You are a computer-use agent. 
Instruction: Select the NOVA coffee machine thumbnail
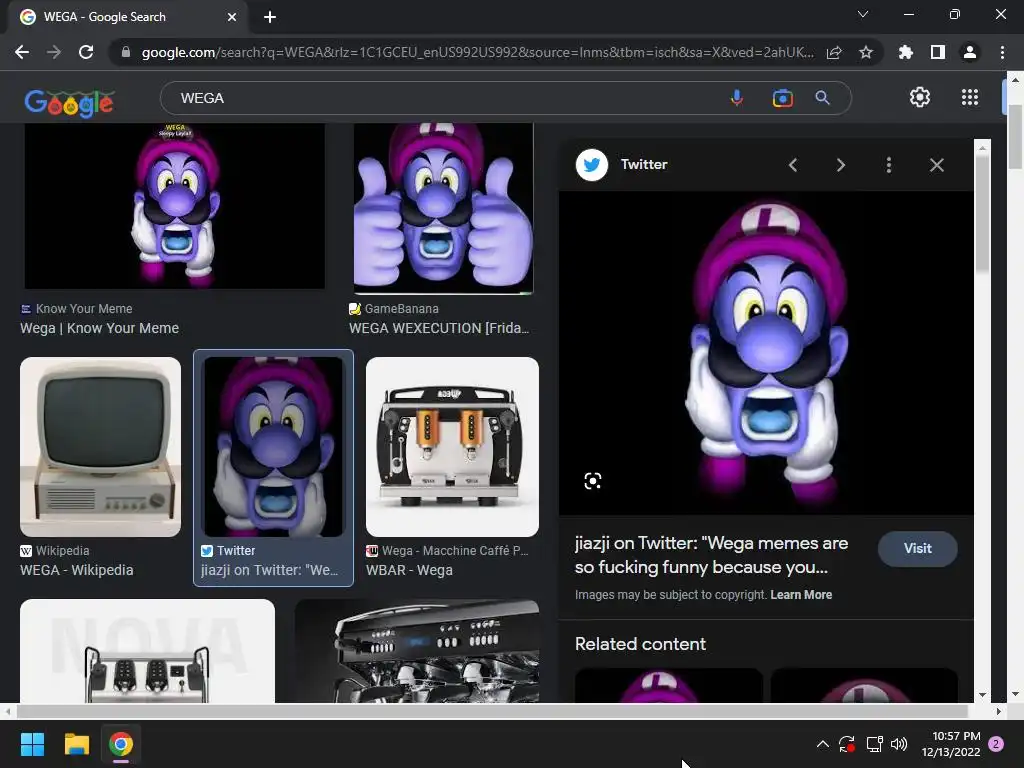(x=148, y=651)
